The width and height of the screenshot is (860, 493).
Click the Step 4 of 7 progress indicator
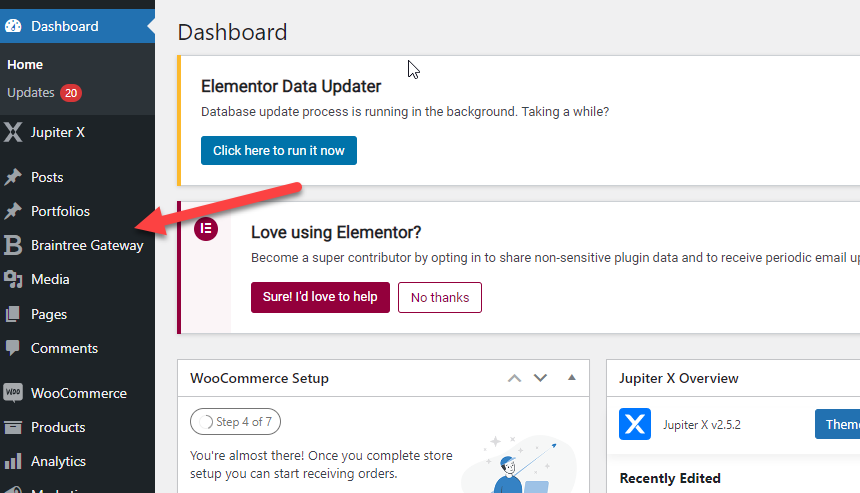[x=235, y=422]
